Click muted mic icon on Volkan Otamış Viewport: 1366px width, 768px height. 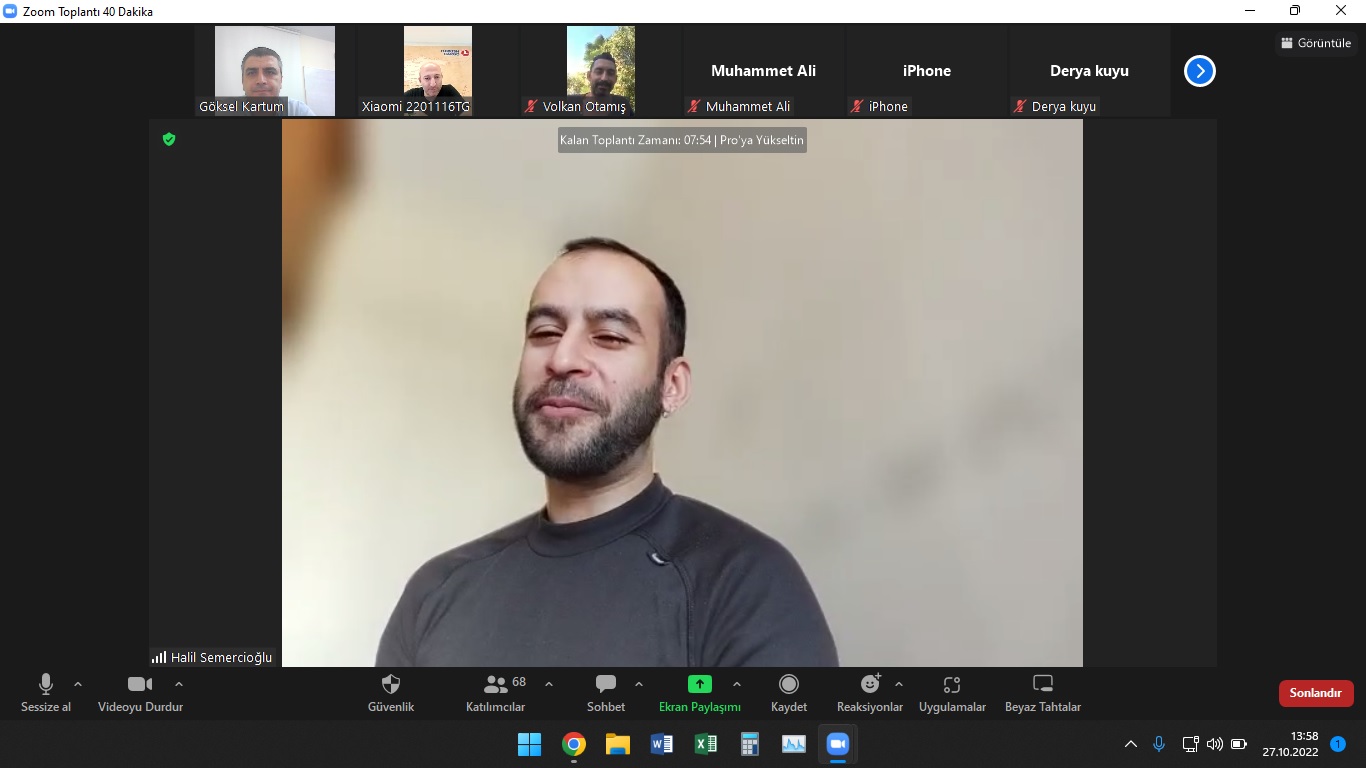coord(531,106)
